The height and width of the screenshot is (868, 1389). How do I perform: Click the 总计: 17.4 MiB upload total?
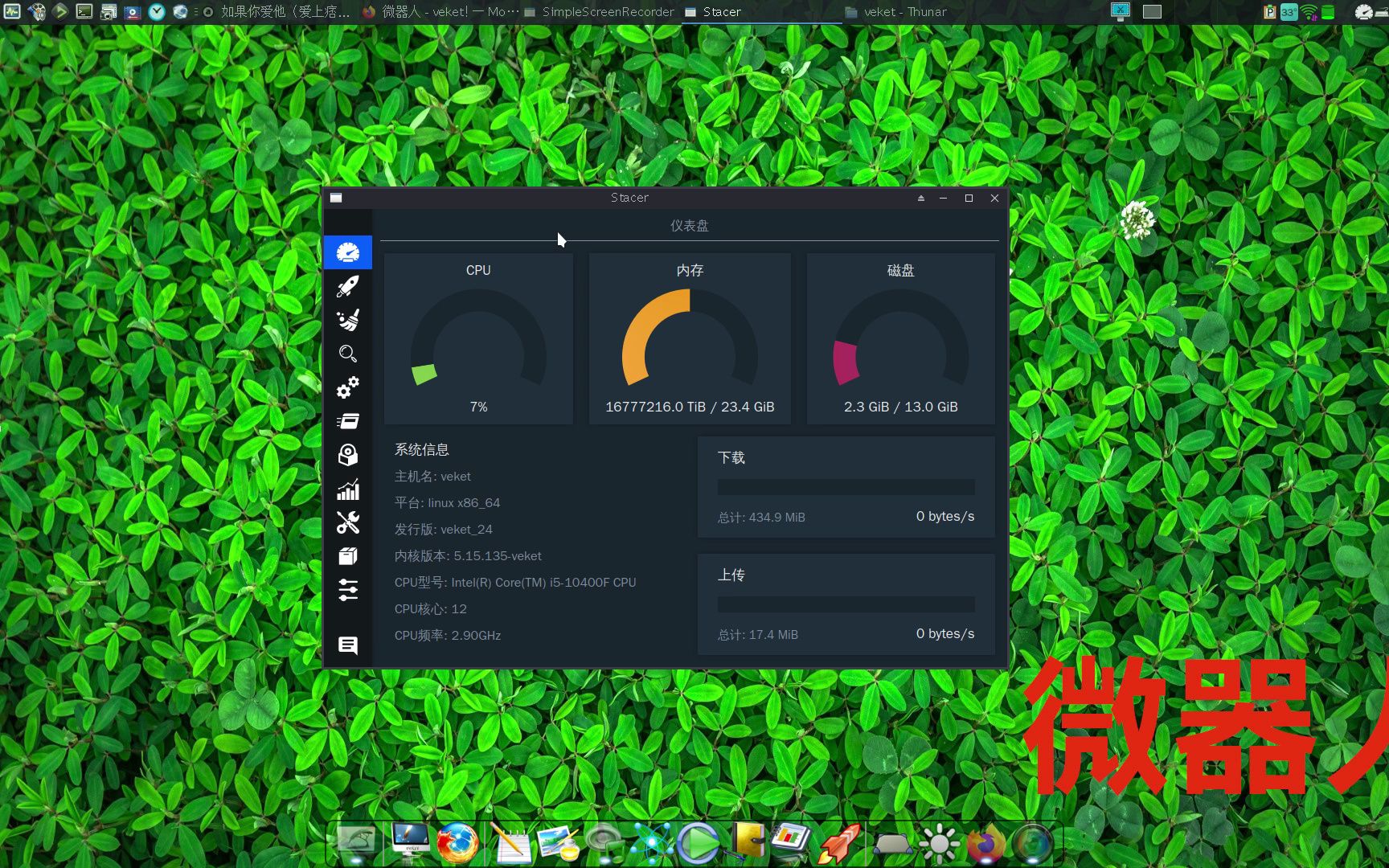click(x=758, y=635)
